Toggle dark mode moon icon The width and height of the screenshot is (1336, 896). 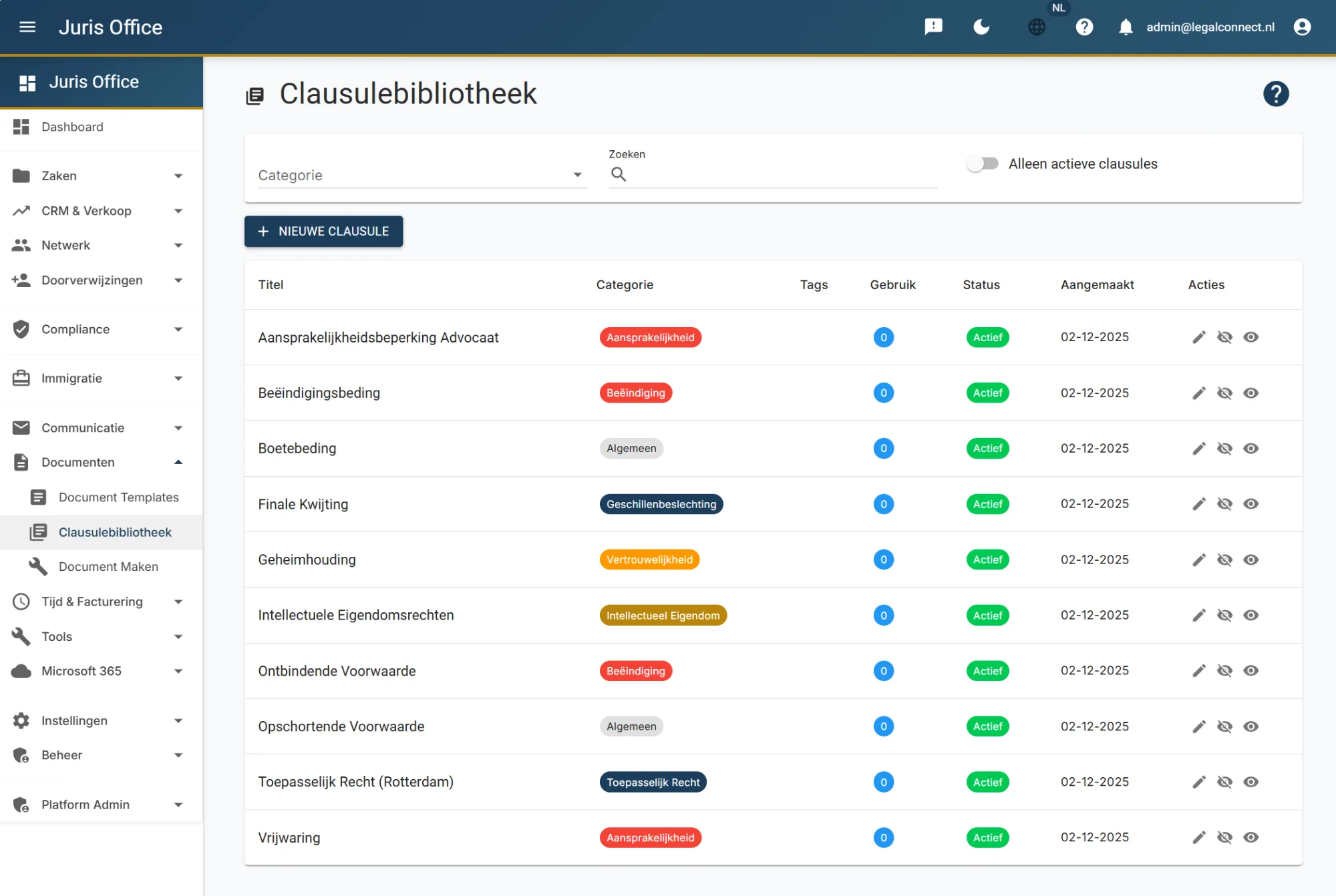981,27
